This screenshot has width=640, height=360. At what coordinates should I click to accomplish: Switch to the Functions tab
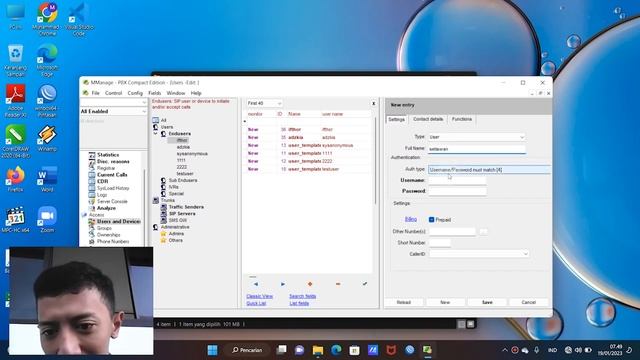point(462,119)
